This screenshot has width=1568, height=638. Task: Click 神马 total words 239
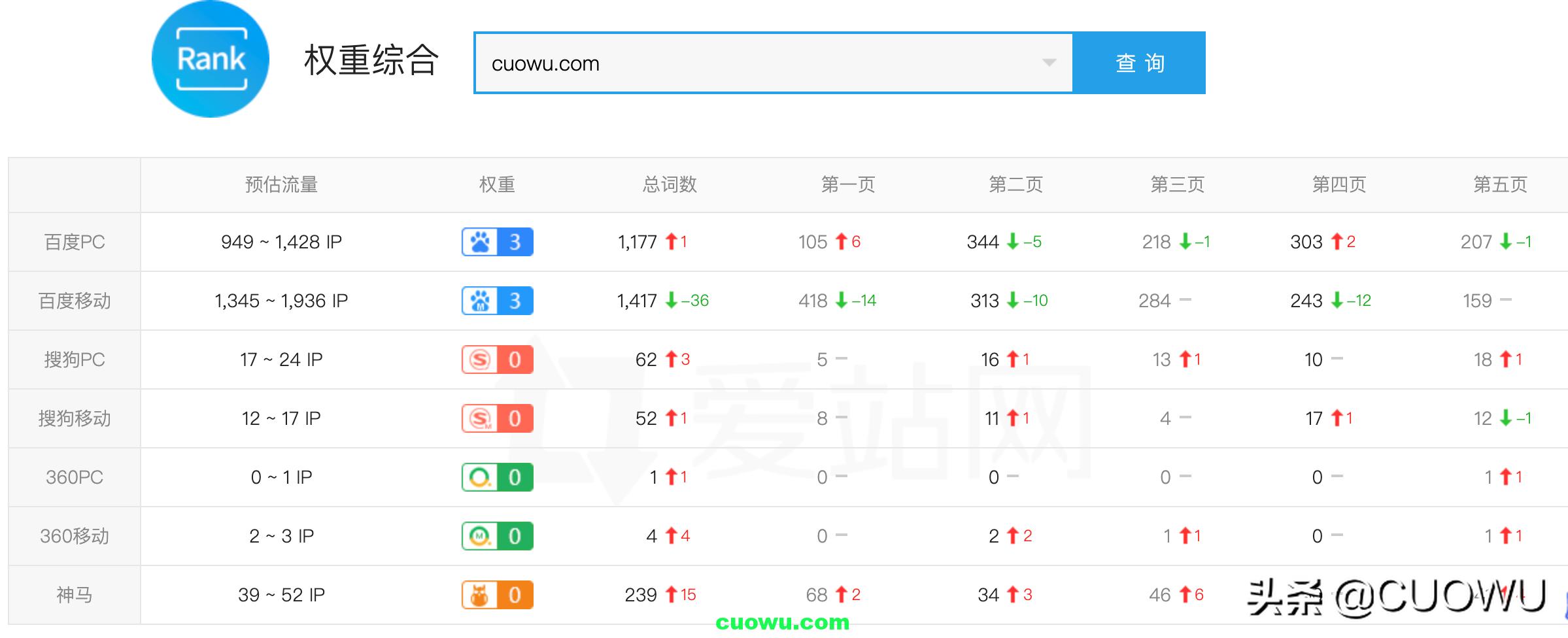tap(641, 595)
